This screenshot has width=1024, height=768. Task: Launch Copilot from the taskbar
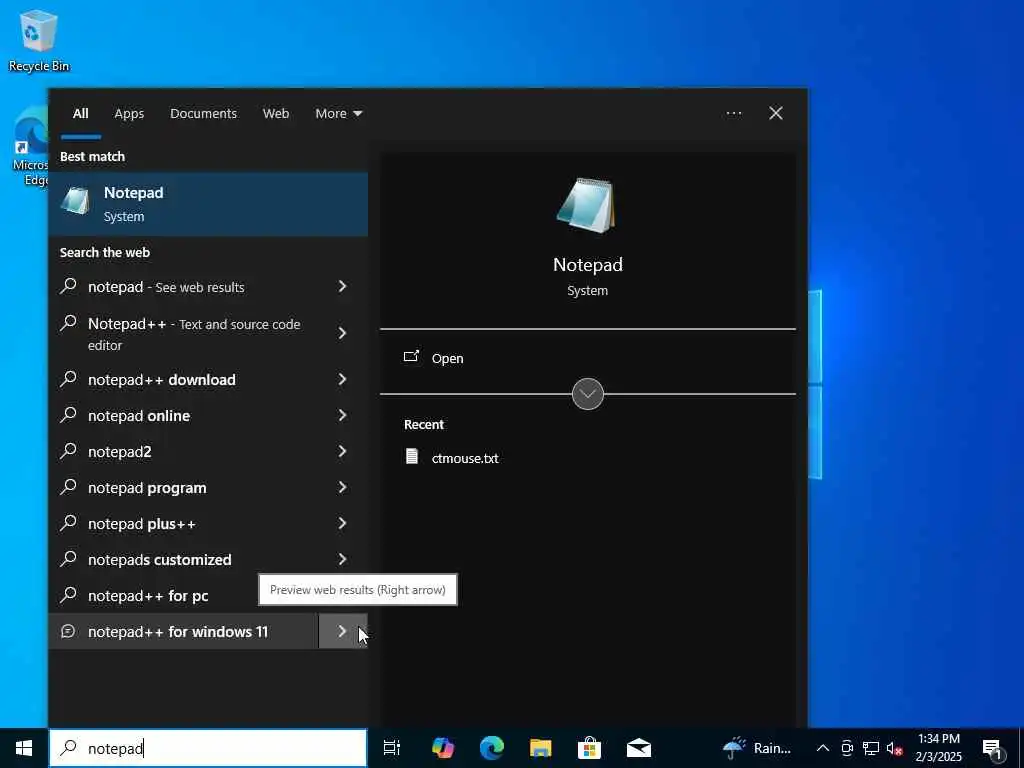pyautogui.click(x=443, y=748)
